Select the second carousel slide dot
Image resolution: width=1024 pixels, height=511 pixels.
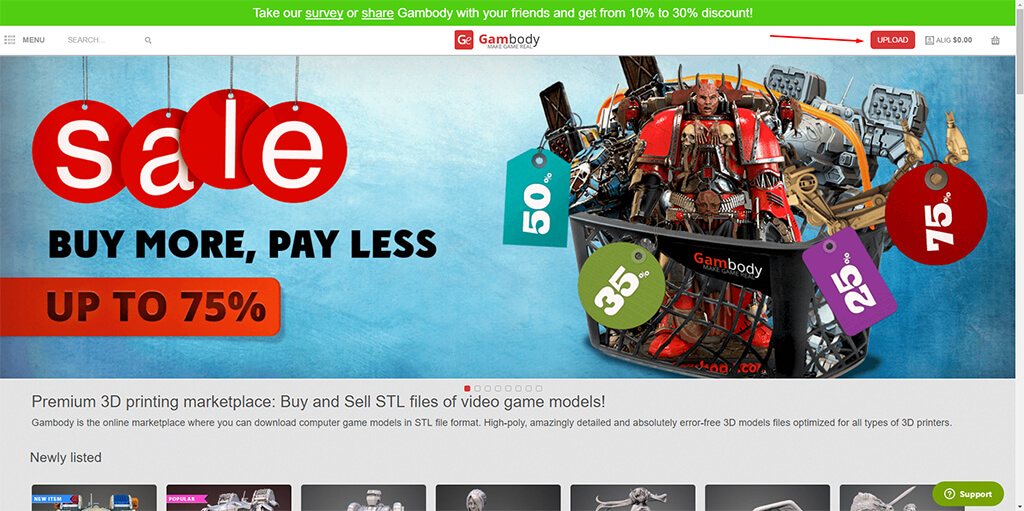tap(477, 388)
